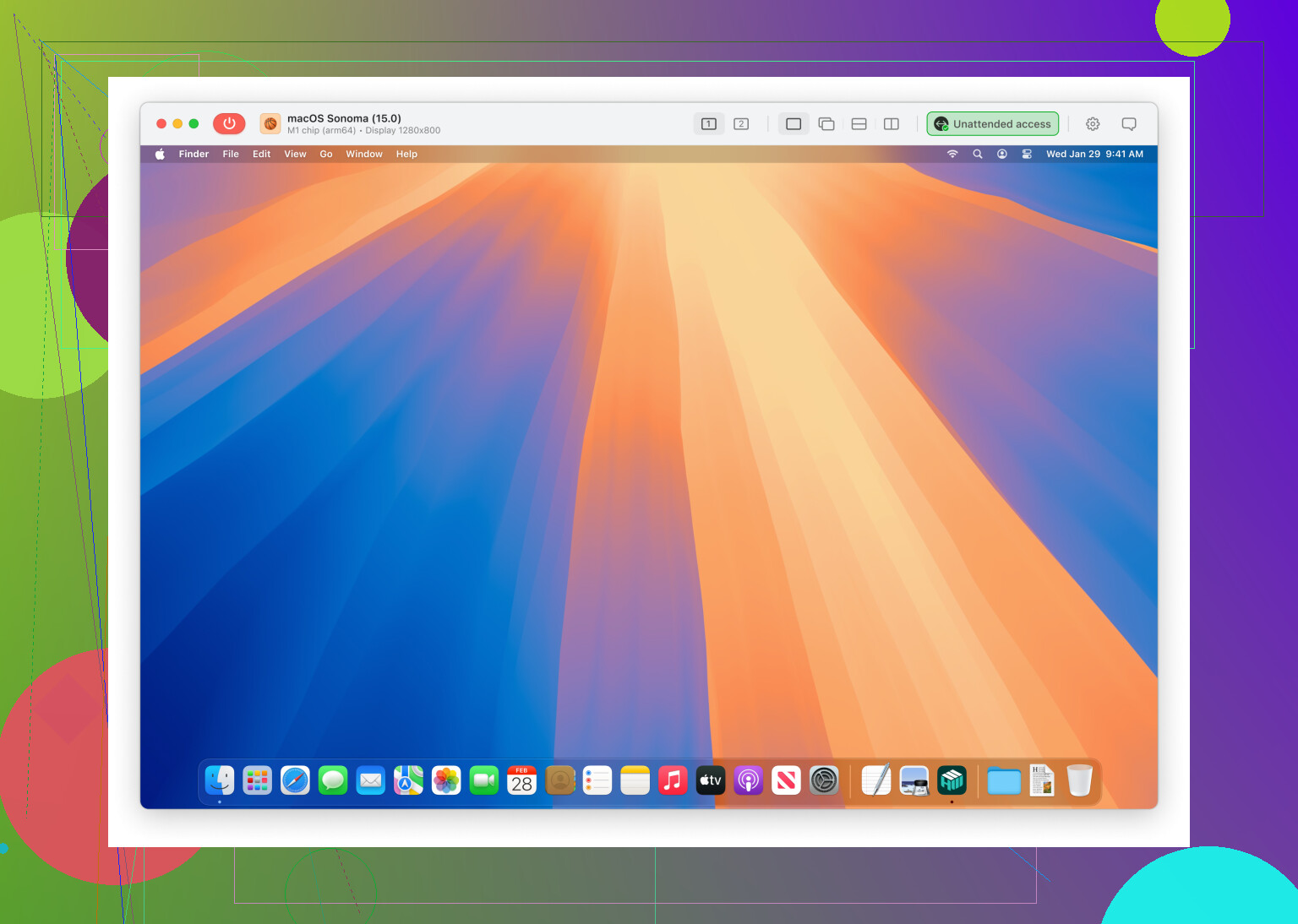Open the File menu
This screenshot has height=924, width=1298.
[x=231, y=155]
